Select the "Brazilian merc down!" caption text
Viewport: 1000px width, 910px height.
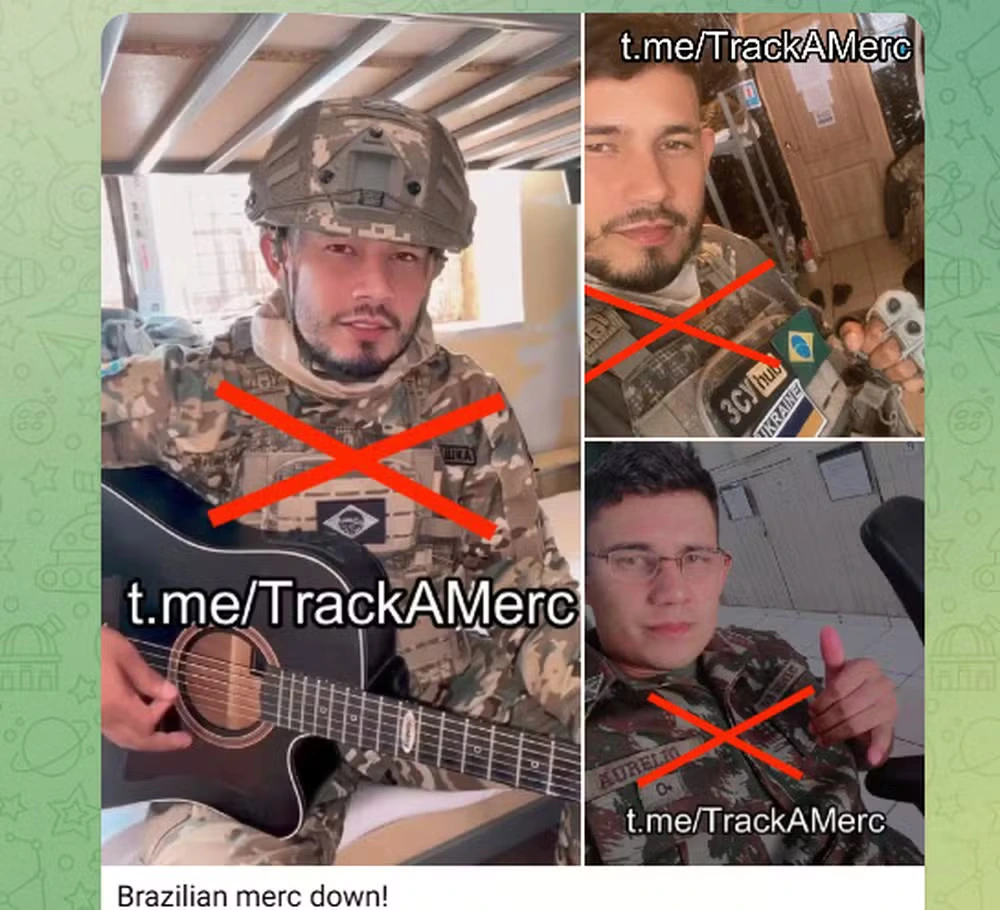[x=253, y=895]
